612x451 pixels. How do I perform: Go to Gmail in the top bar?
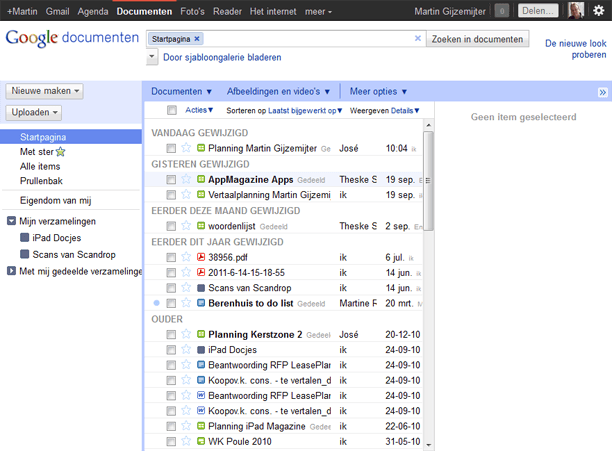tap(57, 11)
